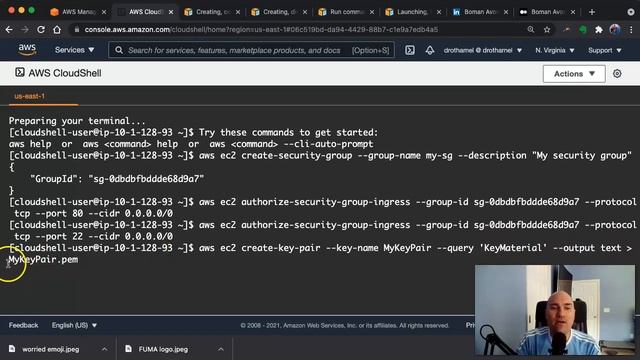Open the notifications bell
The width and height of the screenshot is (640, 360).
pos(430,50)
